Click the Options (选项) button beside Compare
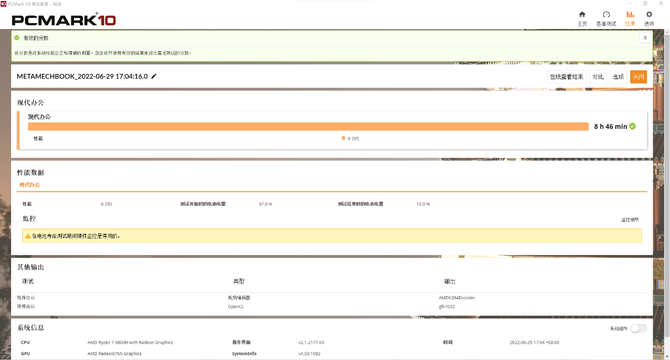 pos(618,77)
